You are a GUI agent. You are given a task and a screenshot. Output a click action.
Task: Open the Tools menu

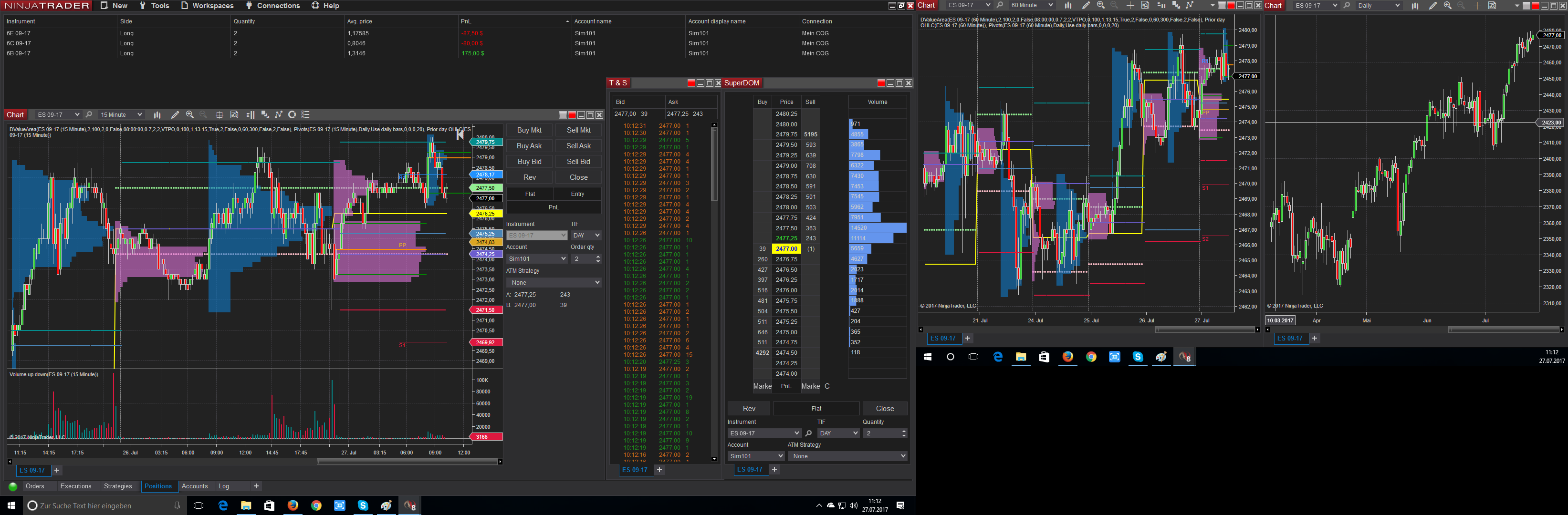155,5
